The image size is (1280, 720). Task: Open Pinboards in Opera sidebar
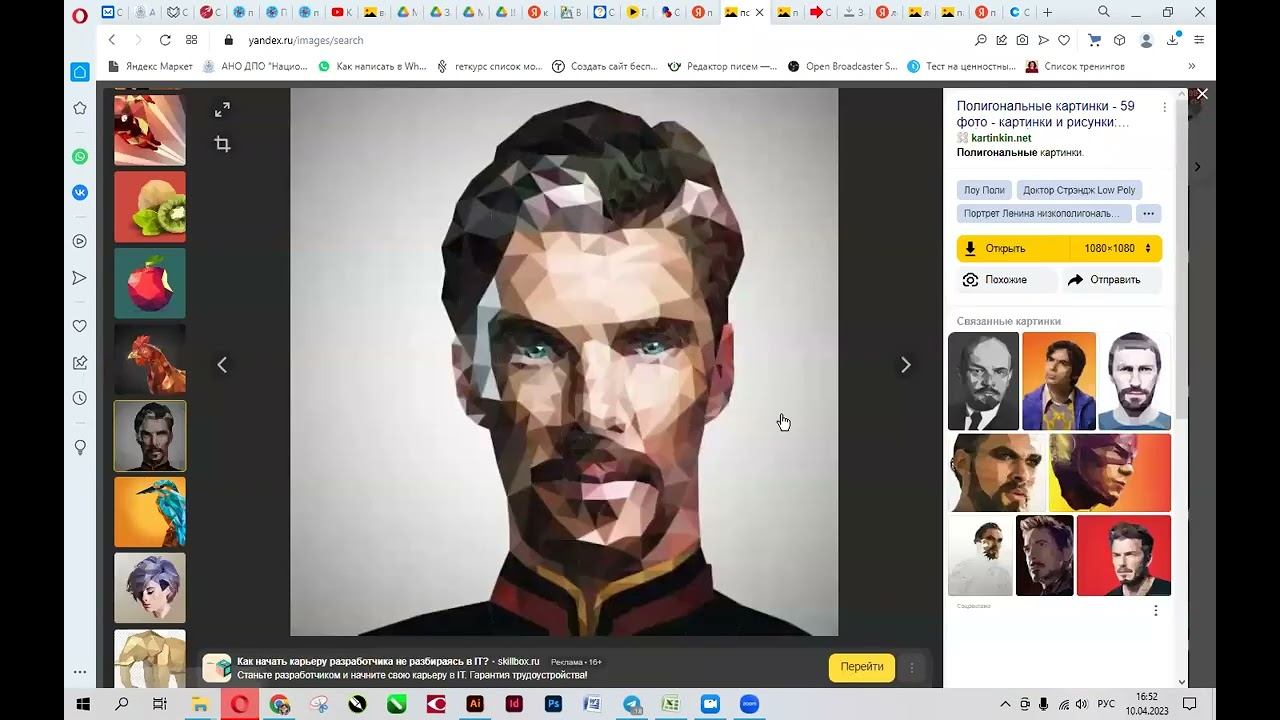[80, 362]
